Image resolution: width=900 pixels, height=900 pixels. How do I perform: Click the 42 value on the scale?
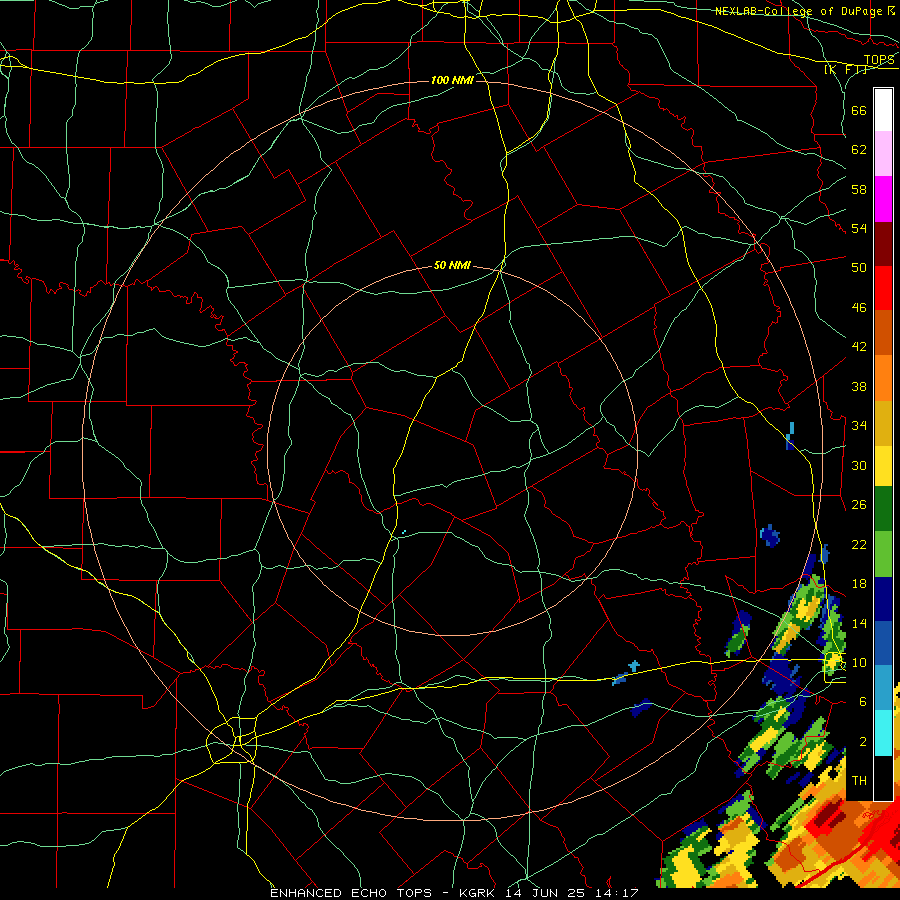pyautogui.click(x=859, y=347)
